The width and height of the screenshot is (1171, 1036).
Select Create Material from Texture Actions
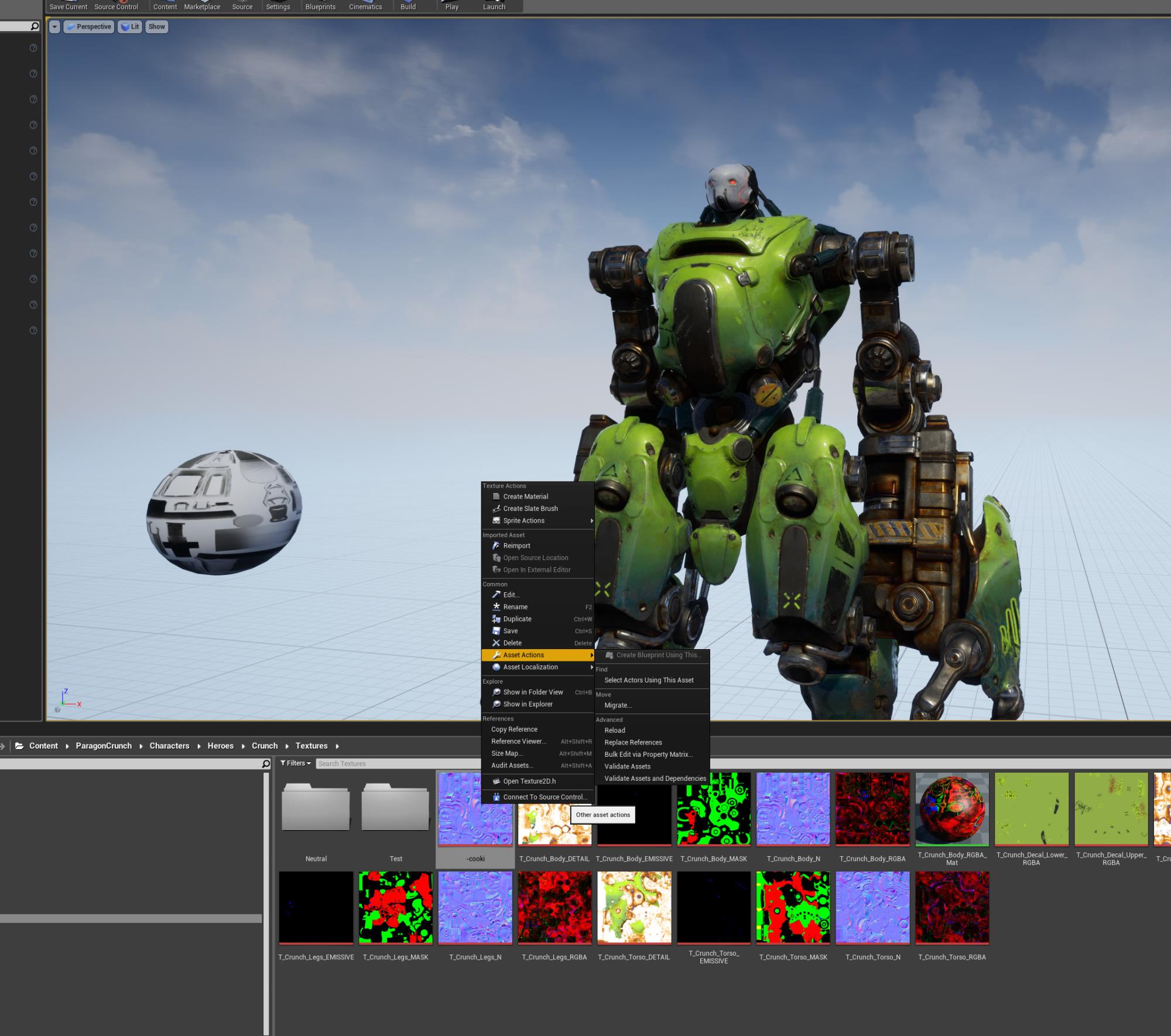[x=525, y=496]
